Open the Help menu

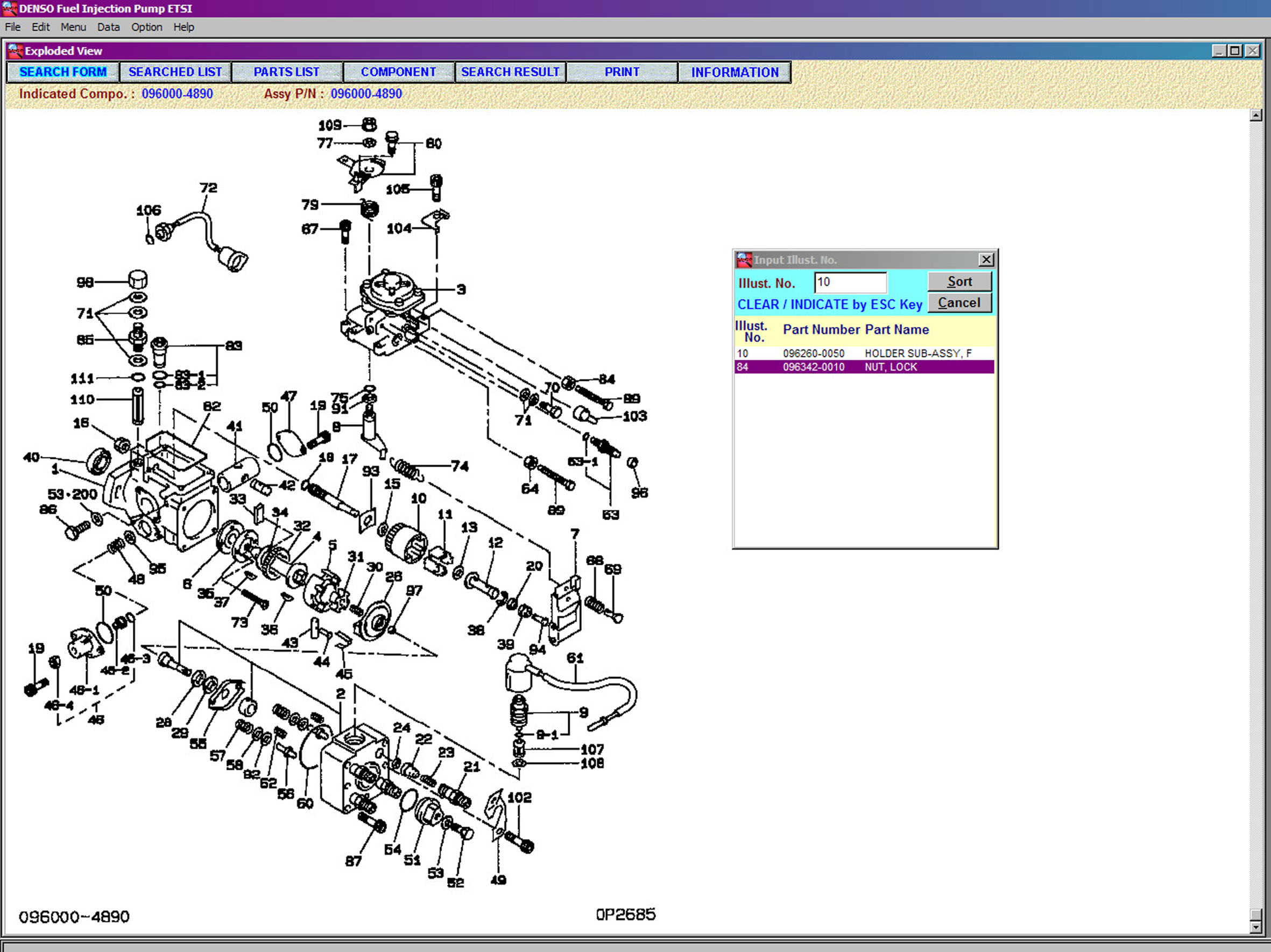[x=183, y=27]
